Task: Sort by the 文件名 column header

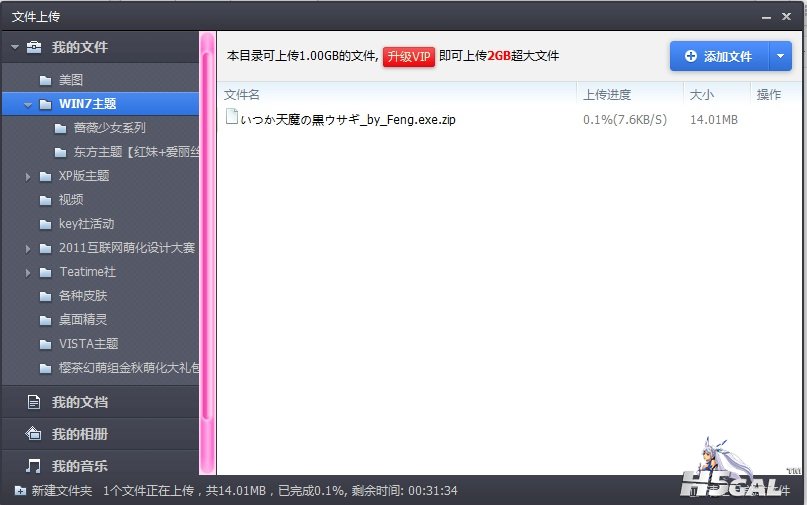Action: pos(242,95)
